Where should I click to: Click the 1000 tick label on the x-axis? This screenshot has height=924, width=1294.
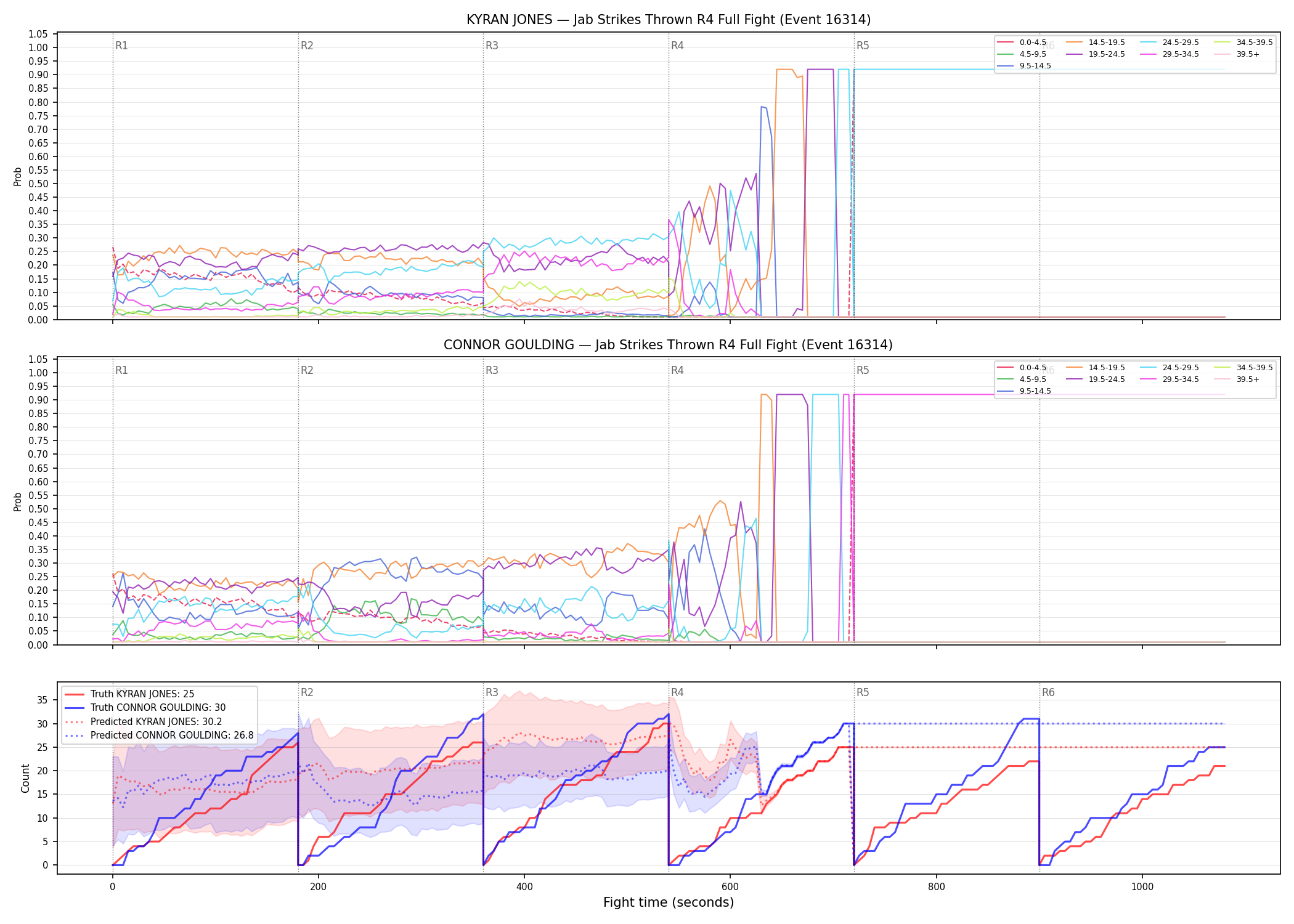[x=1142, y=887]
